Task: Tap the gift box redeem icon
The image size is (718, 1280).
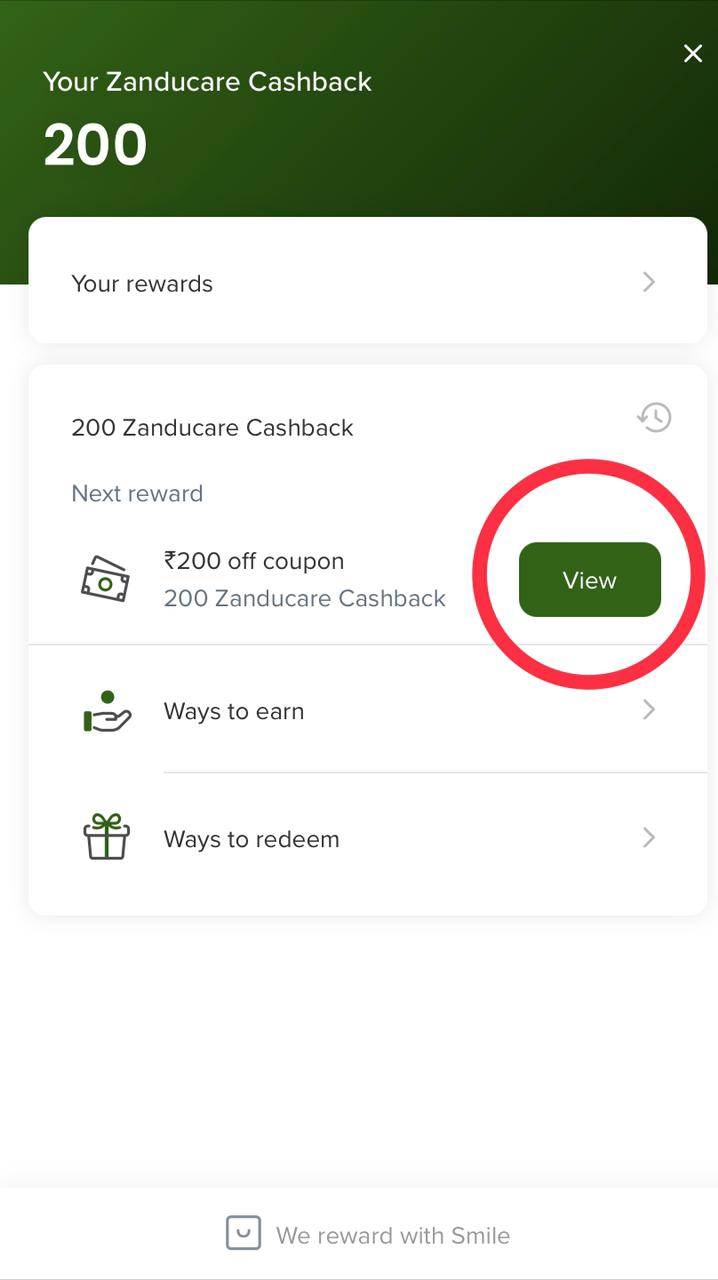Action: point(106,838)
